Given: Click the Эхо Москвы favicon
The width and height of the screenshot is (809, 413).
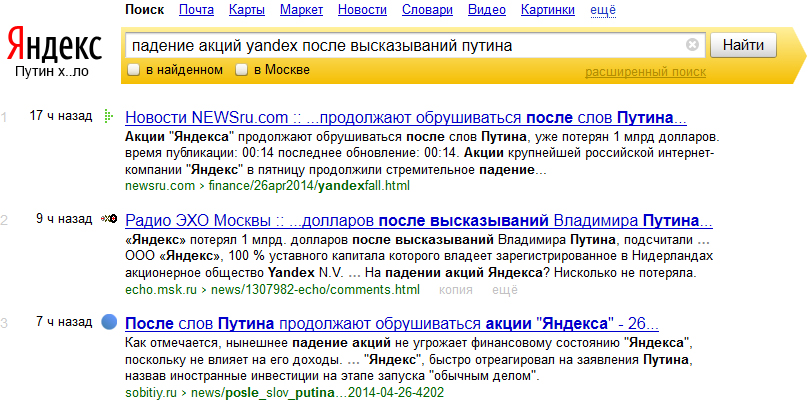Looking at the screenshot, I should [109, 219].
